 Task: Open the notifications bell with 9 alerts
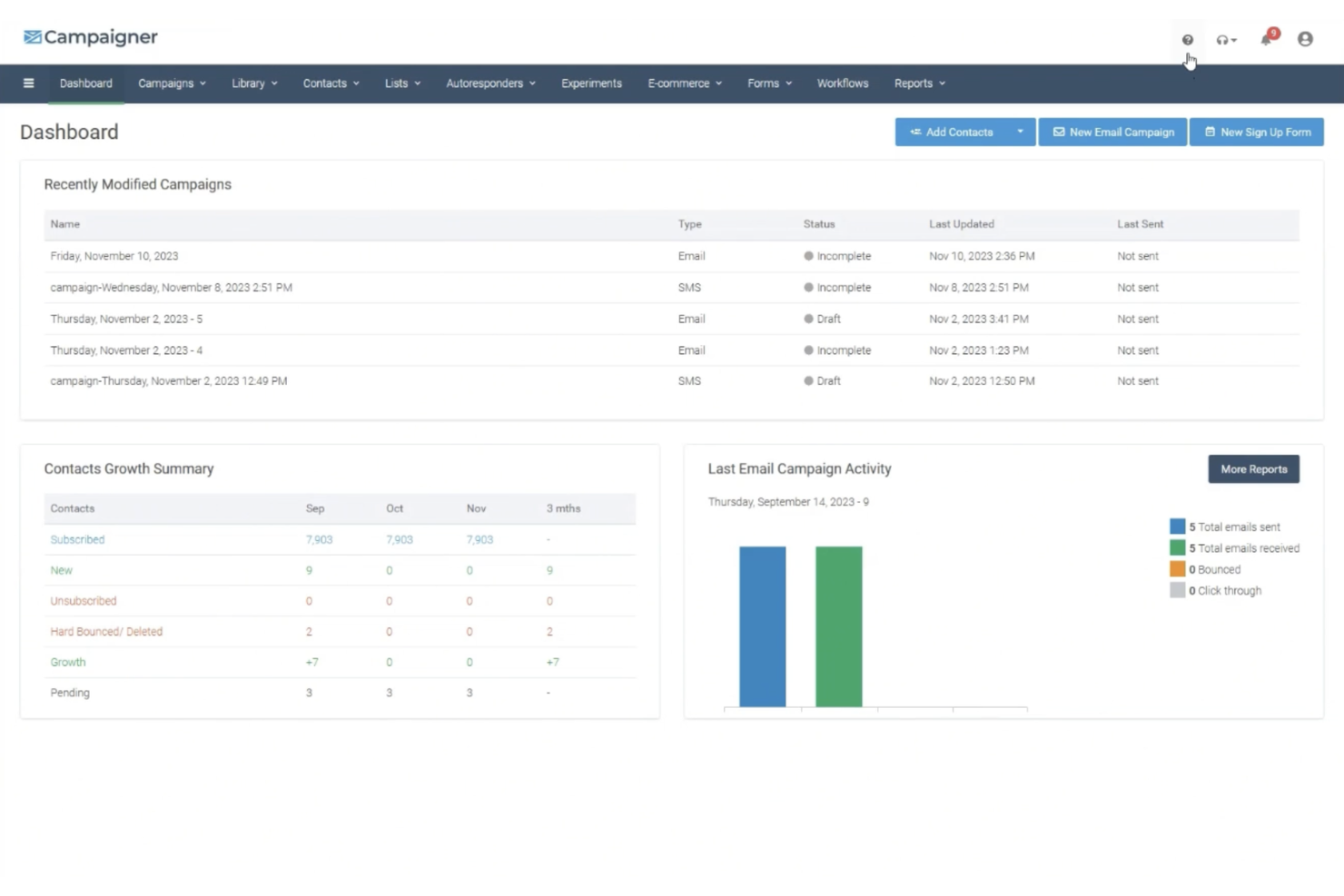pos(1265,40)
